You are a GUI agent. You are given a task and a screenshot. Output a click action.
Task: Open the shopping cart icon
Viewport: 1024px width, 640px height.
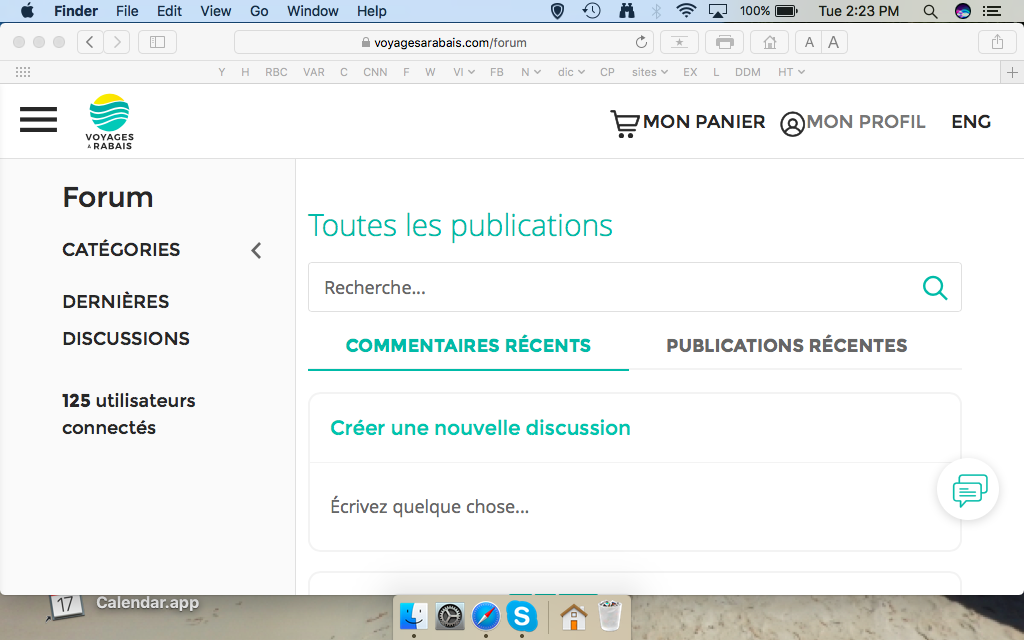click(x=624, y=123)
